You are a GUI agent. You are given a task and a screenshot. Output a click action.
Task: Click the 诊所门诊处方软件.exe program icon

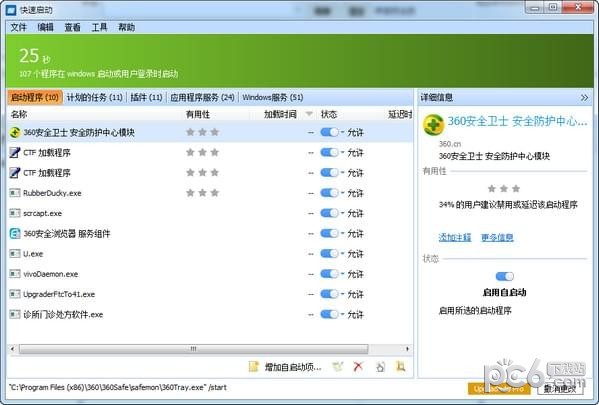point(15,314)
